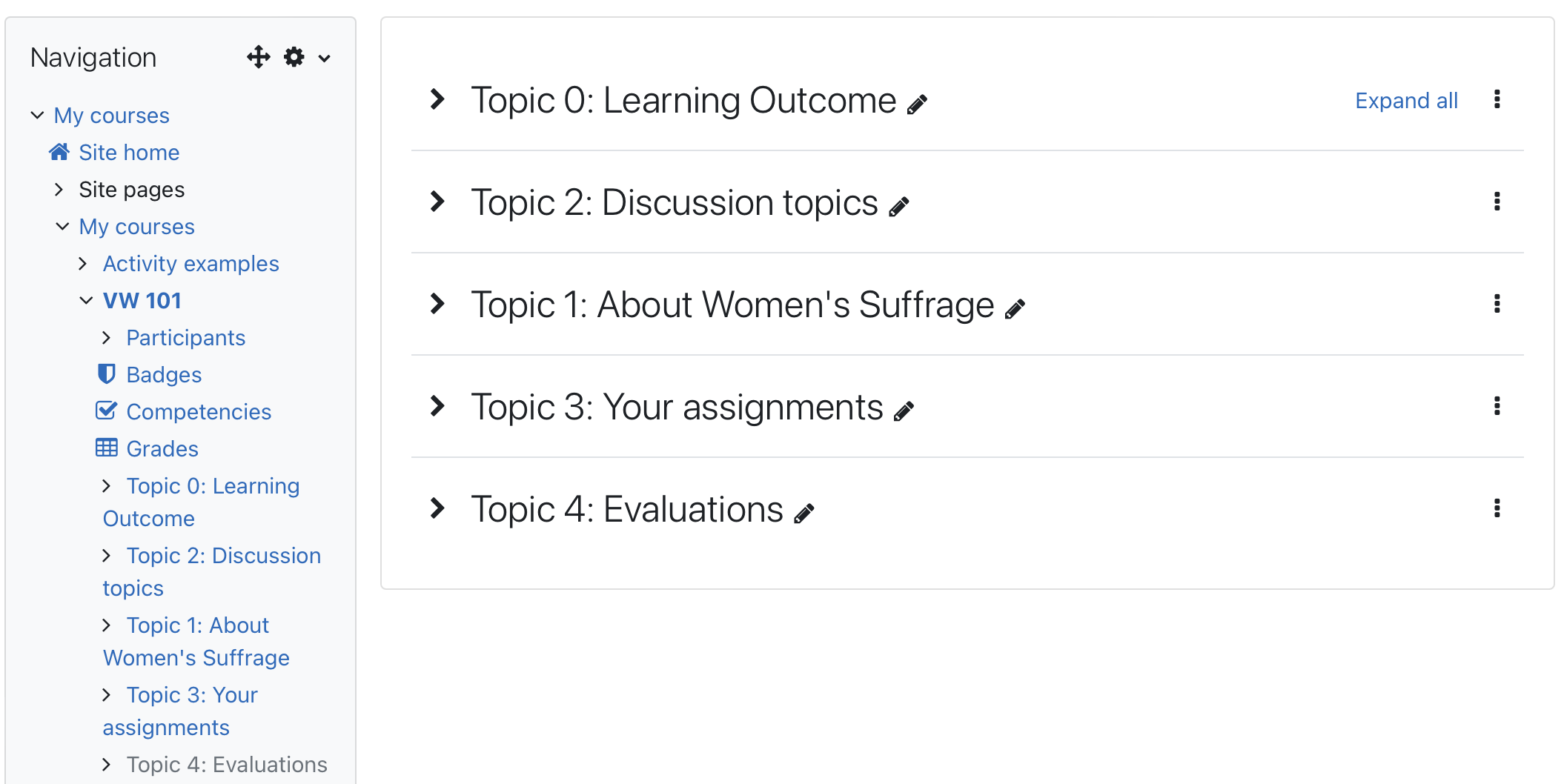The width and height of the screenshot is (1564, 784).
Task: Click pencil icon next to Topic 4: Evaluations
Action: [804, 514]
